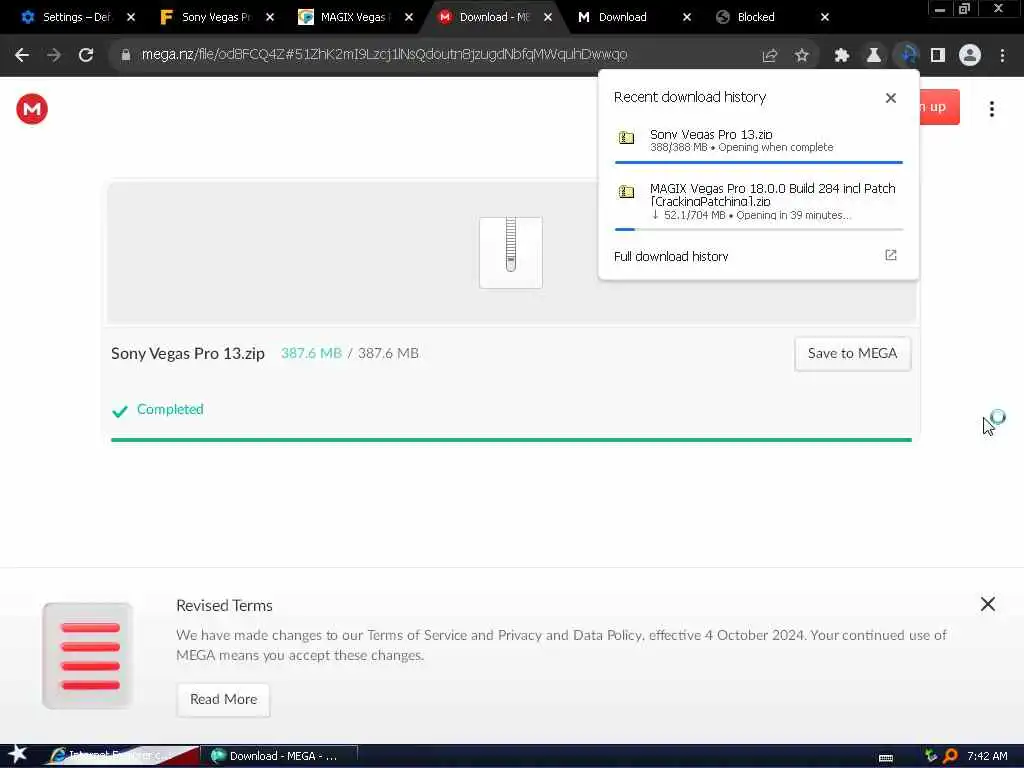Switch to the MAGIX Vegas tab
The width and height of the screenshot is (1024, 768).
355,17
